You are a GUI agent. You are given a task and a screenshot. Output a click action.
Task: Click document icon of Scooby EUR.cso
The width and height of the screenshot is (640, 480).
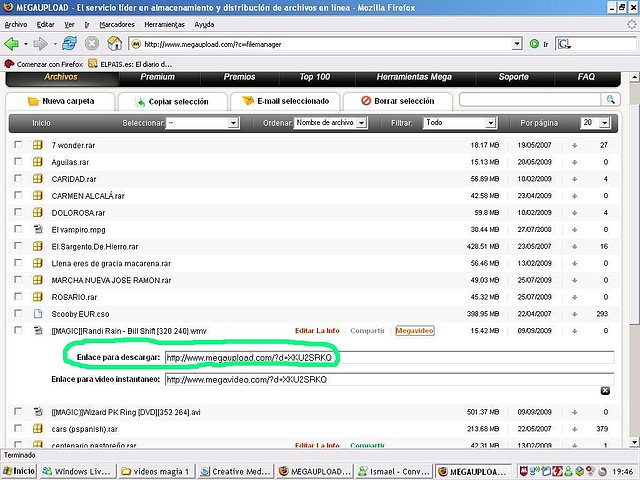coord(38,313)
